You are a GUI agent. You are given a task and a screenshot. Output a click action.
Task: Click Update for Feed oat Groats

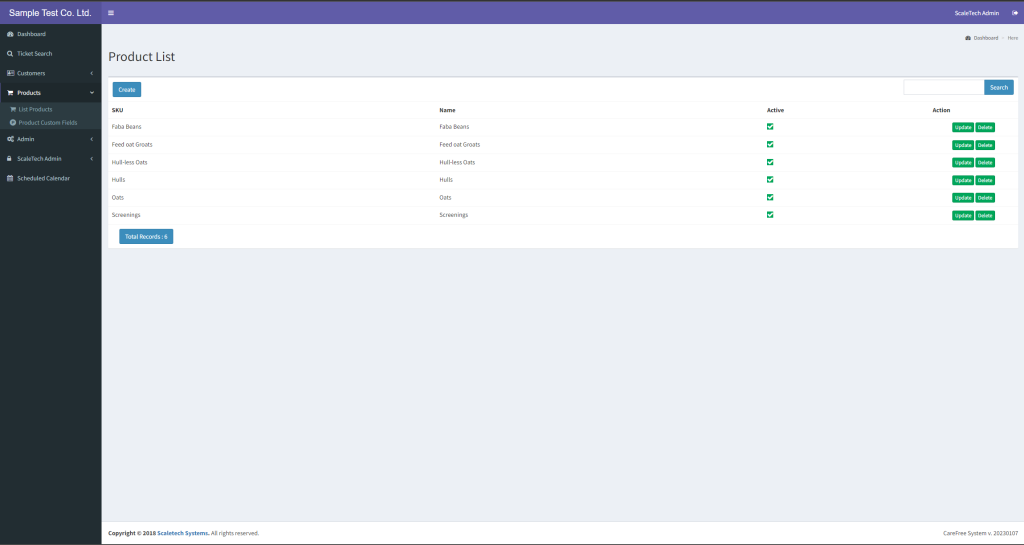click(x=962, y=145)
